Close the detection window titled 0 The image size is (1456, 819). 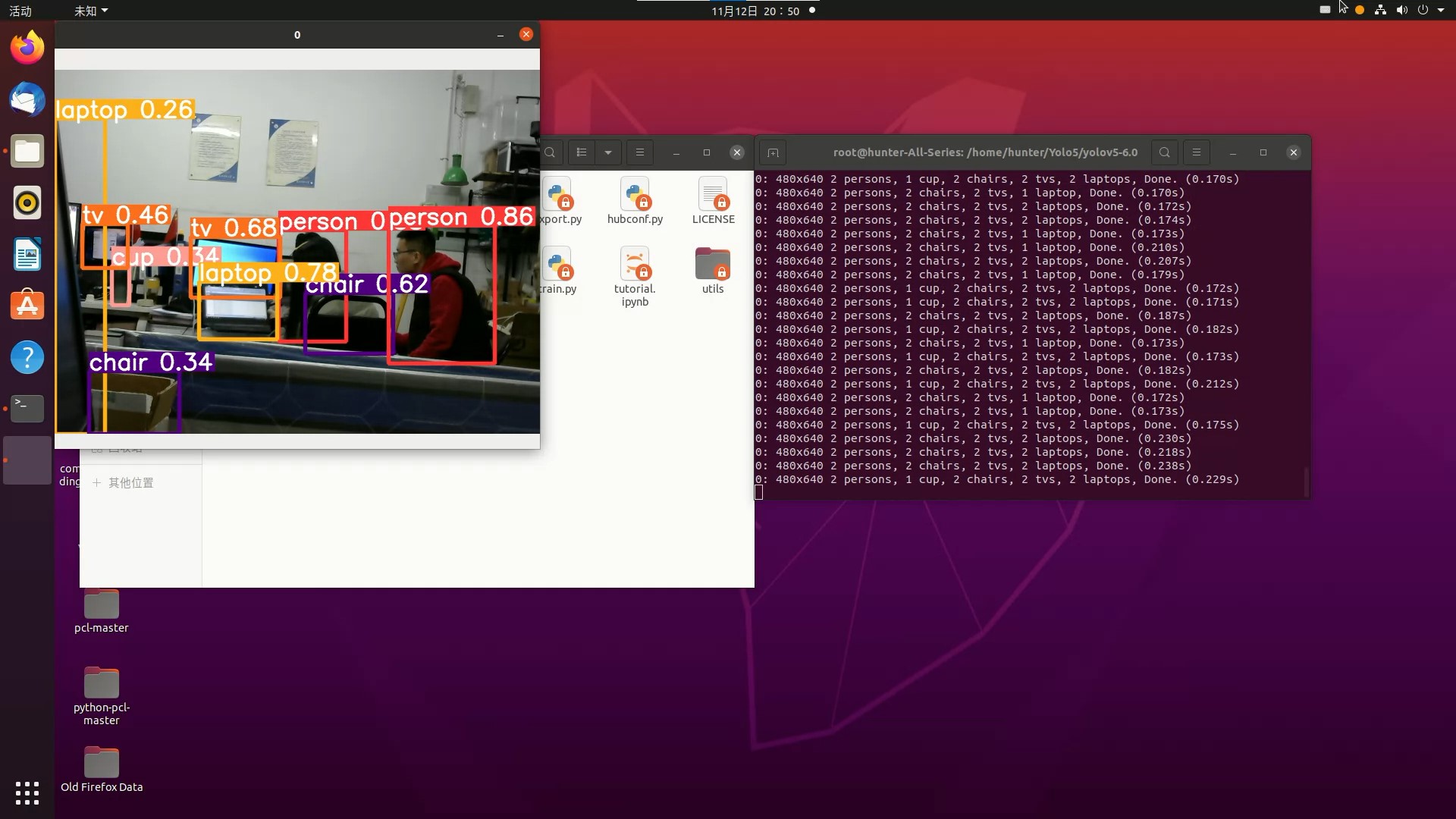tap(526, 34)
